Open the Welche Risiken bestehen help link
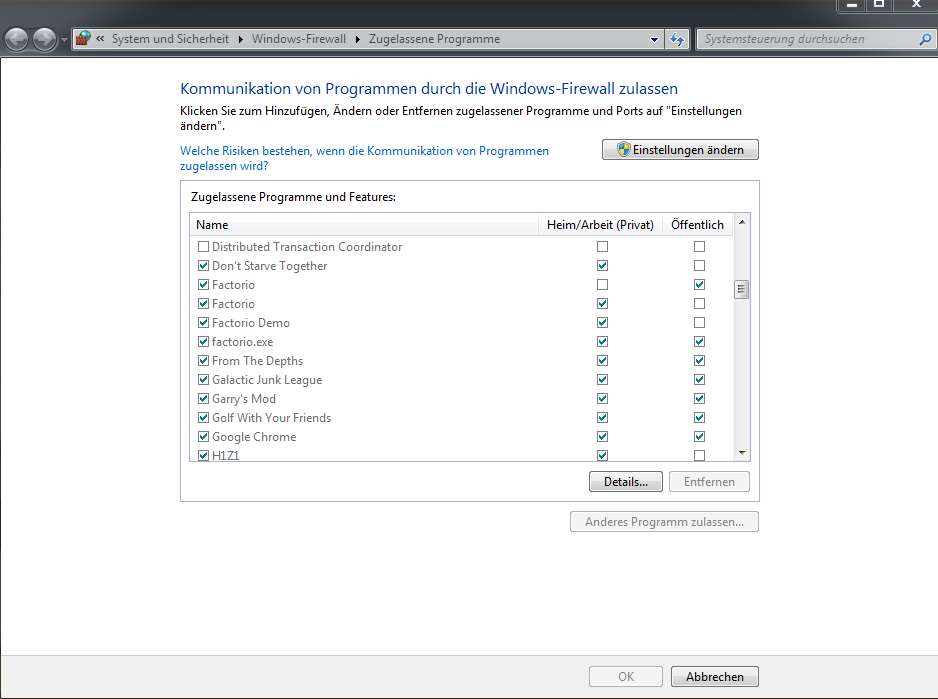Image resolution: width=938 pixels, height=699 pixels. point(364,158)
